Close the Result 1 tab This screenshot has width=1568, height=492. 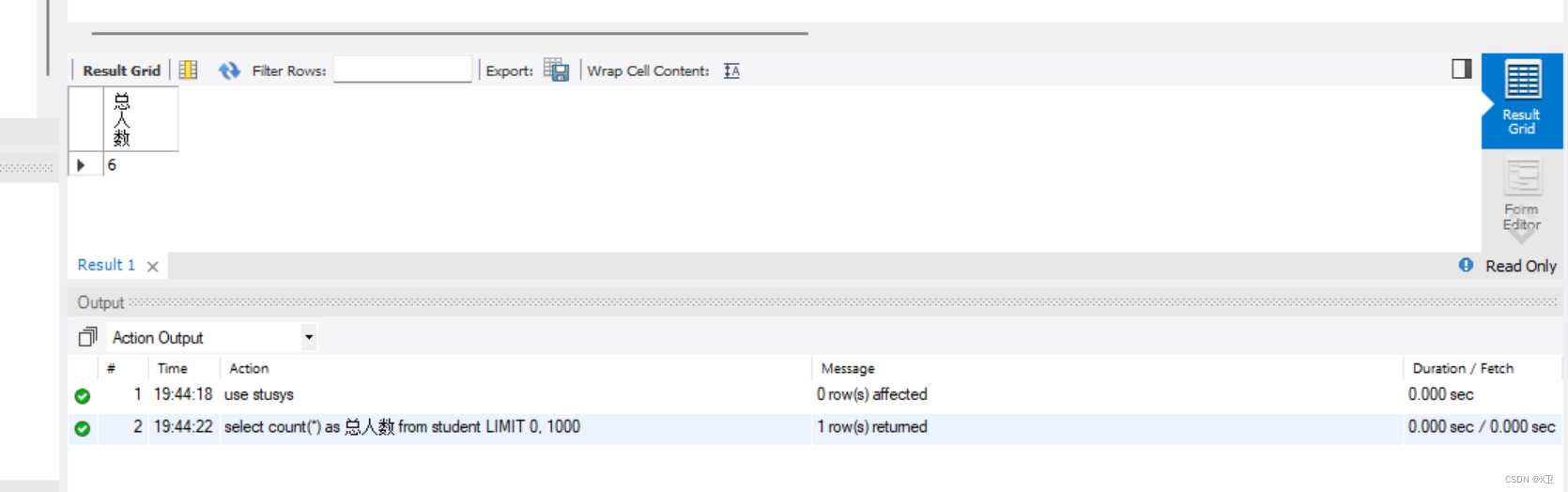coord(152,267)
